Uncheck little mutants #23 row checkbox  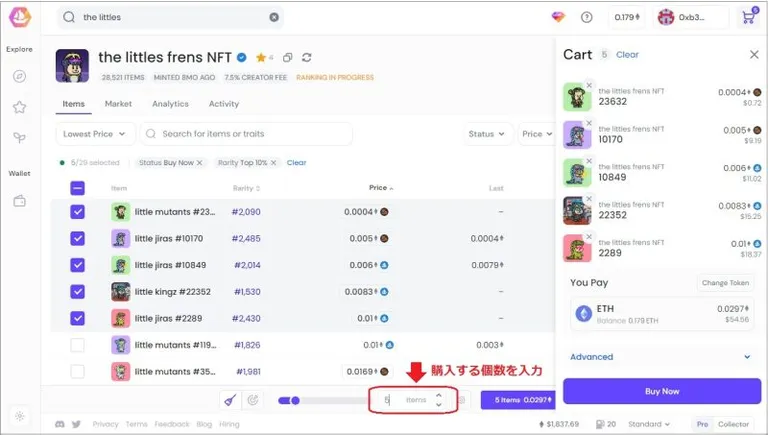click(77, 212)
